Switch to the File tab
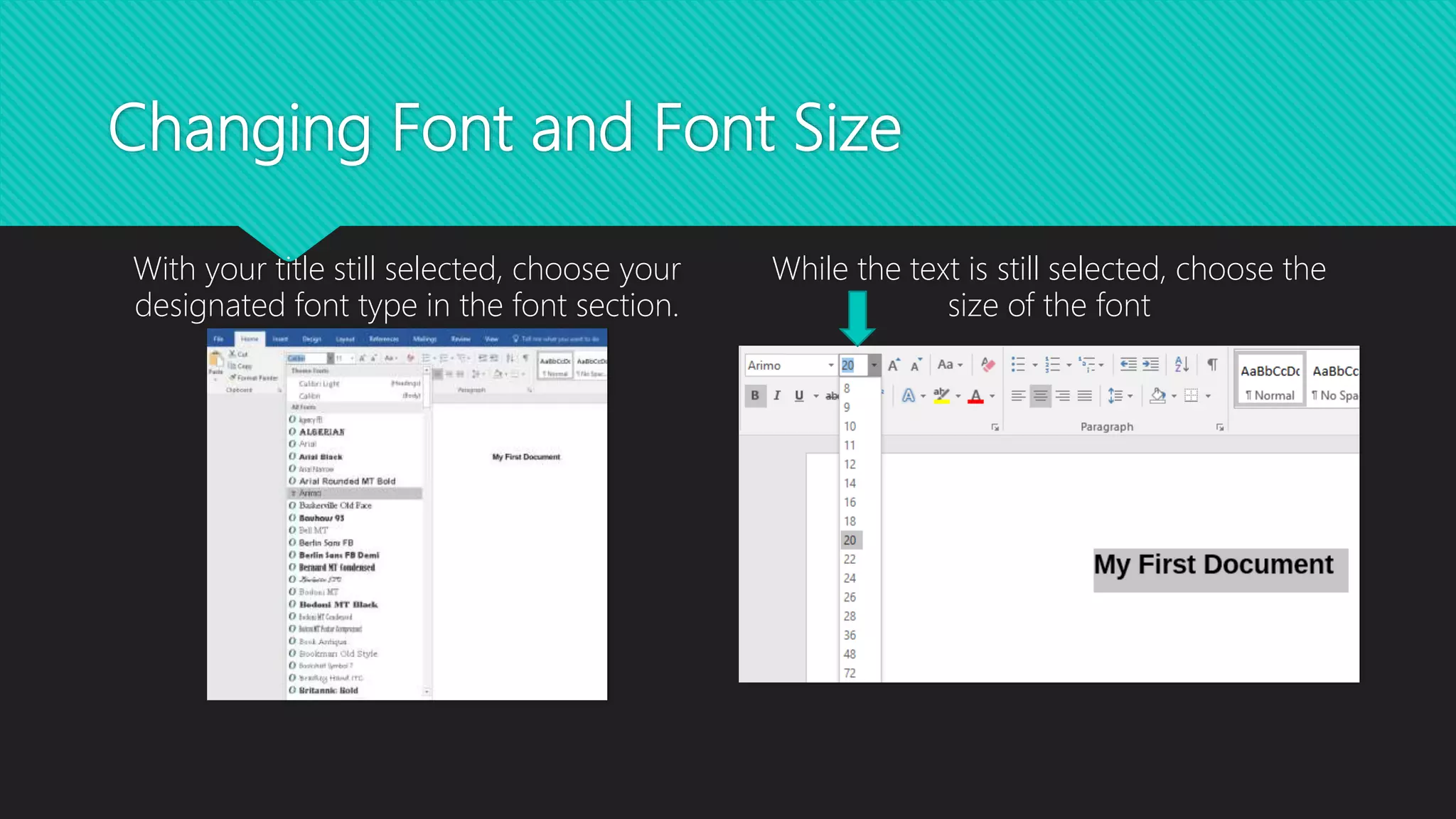 [x=218, y=339]
